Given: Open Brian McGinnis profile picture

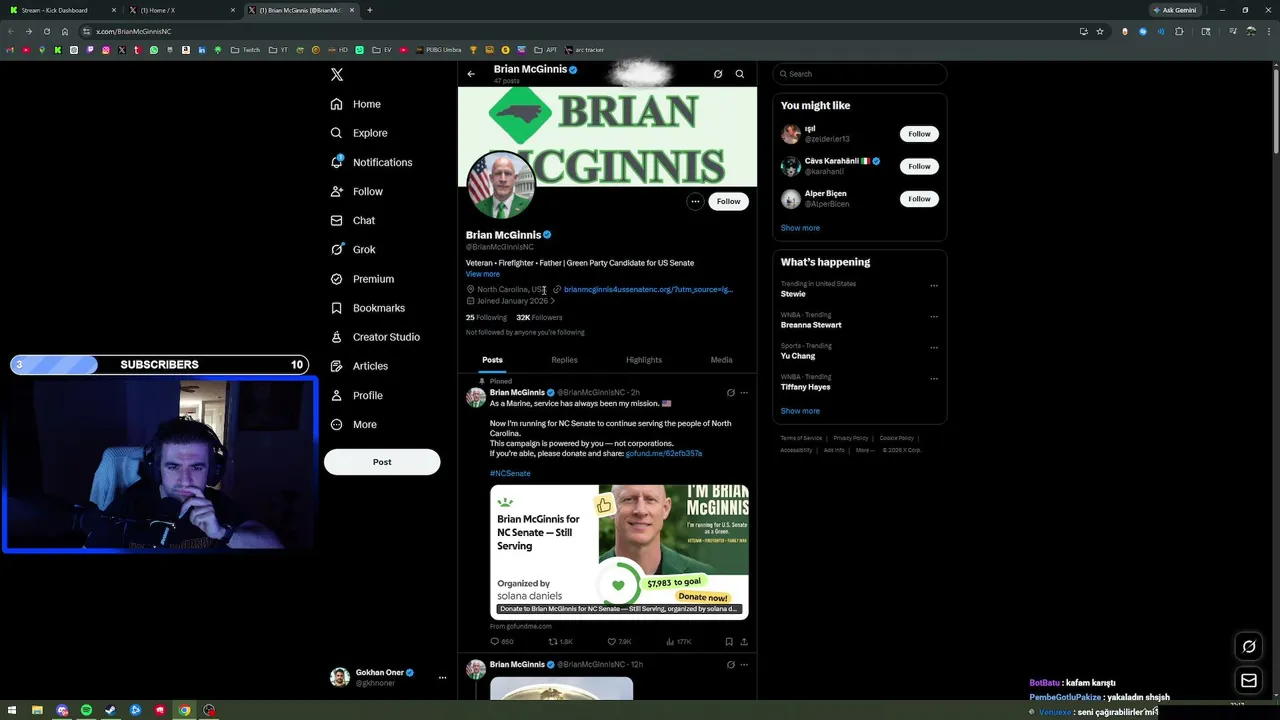Looking at the screenshot, I should tap(501, 186).
